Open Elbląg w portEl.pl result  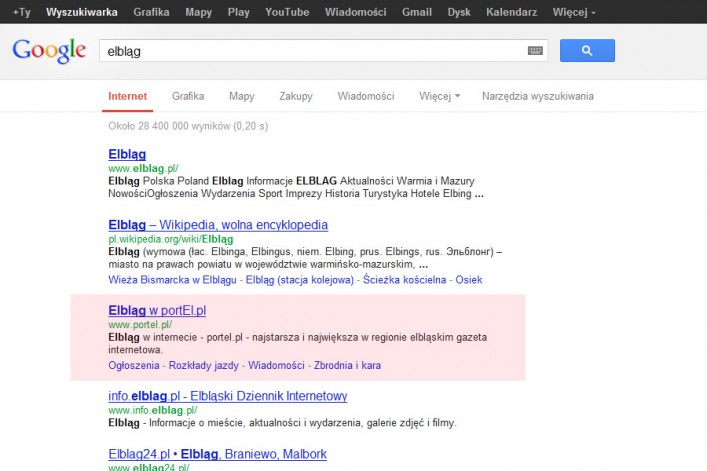click(157, 310)
